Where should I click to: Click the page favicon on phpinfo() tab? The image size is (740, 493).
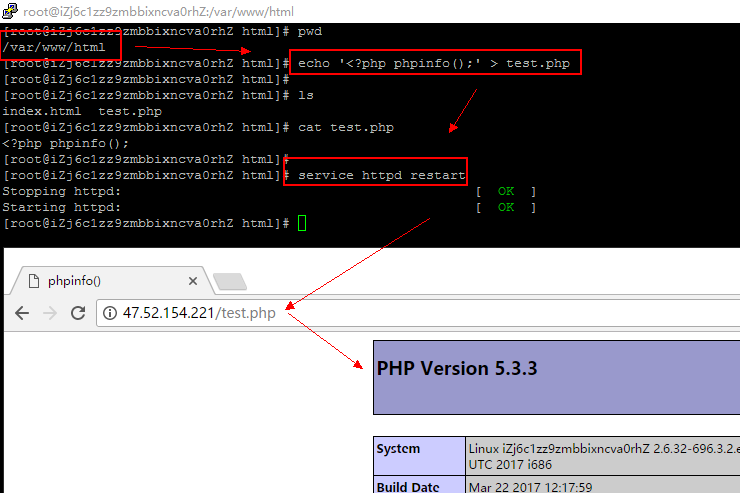tap(33, 281)
